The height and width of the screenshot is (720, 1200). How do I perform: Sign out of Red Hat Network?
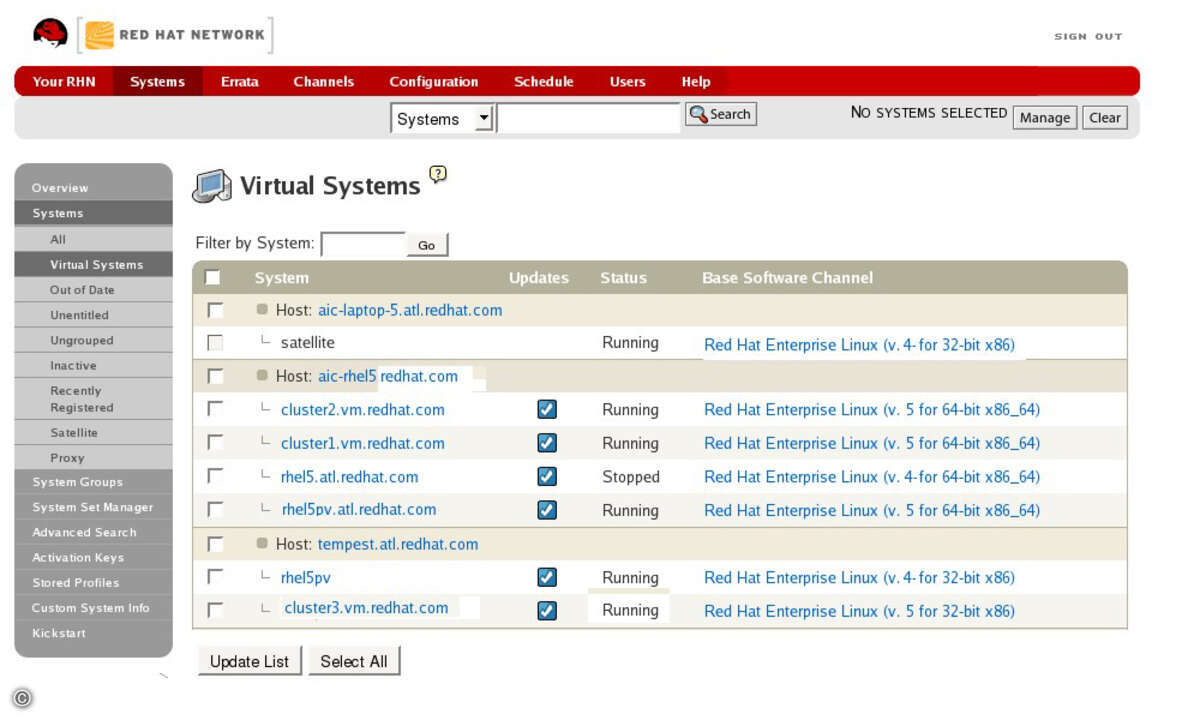(x=1088, y=36)
